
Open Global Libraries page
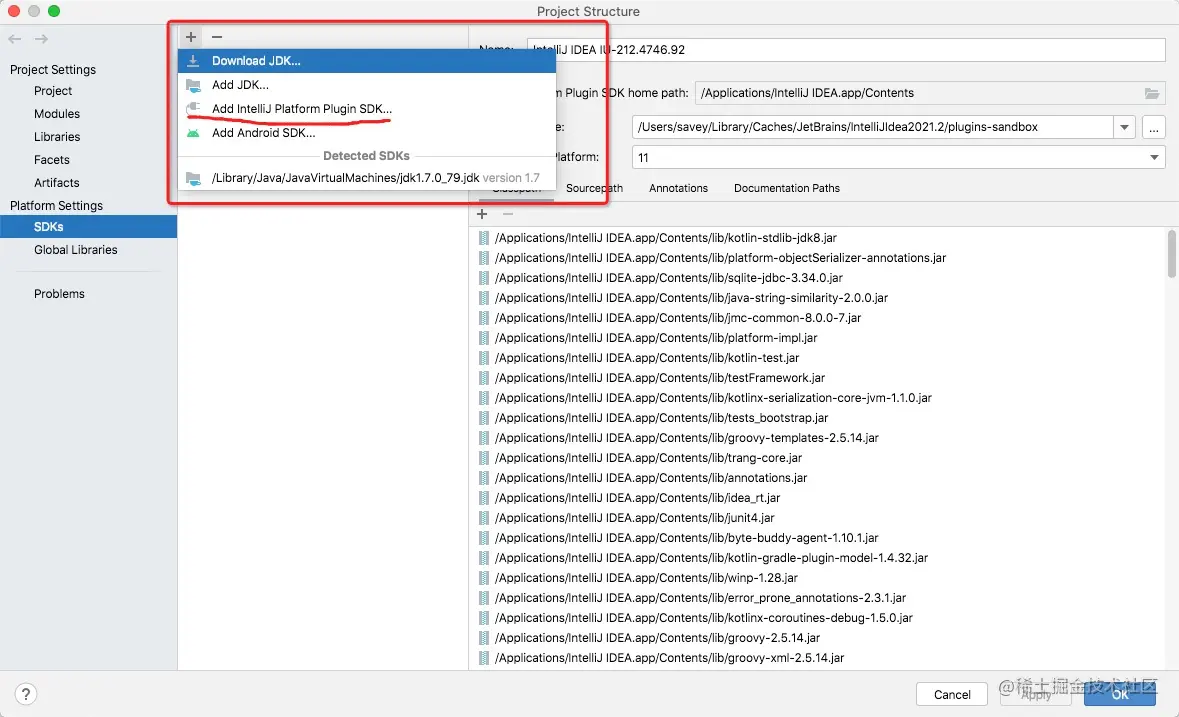75,250
